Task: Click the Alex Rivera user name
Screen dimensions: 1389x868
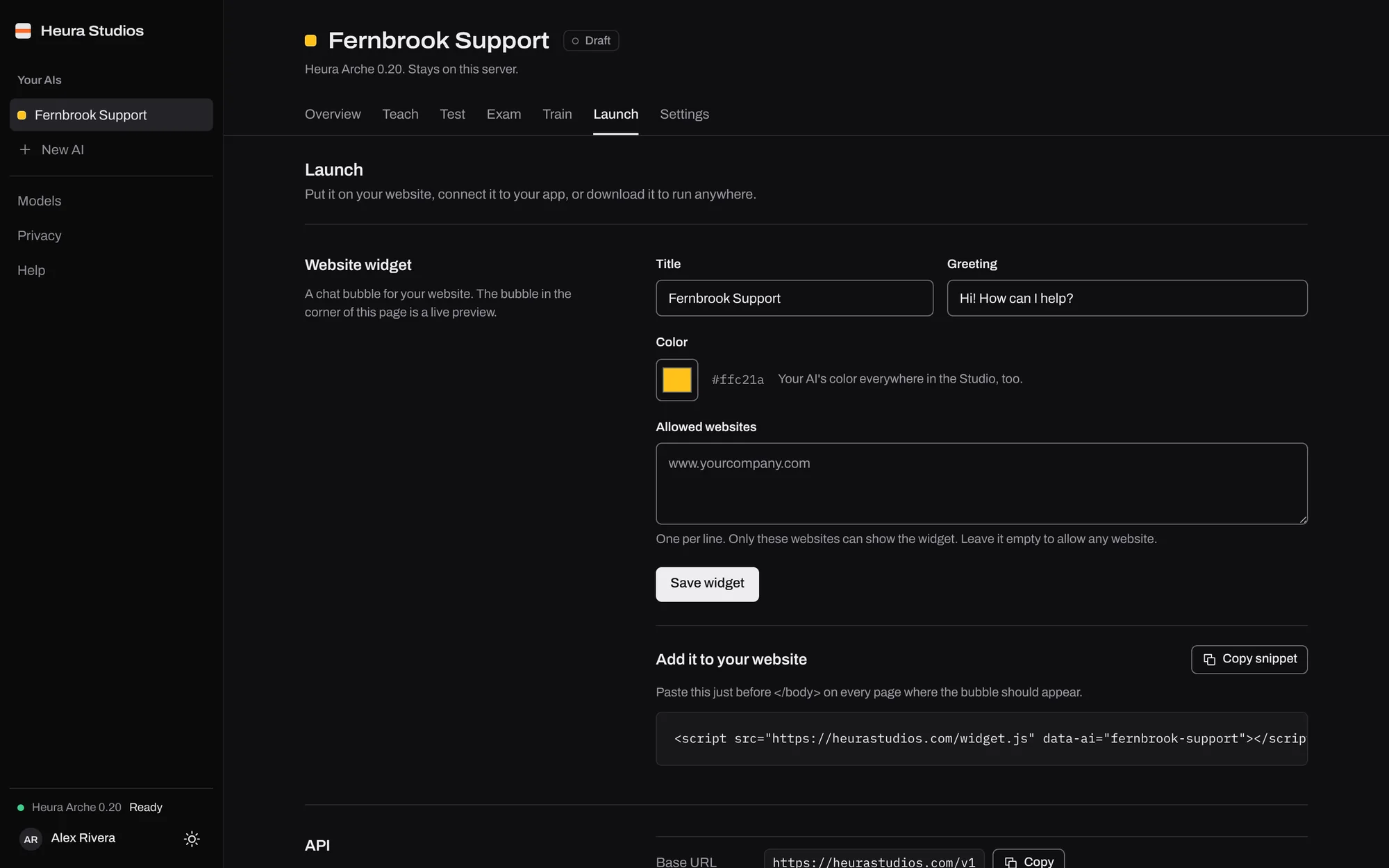Action: [x=83, y=838]
